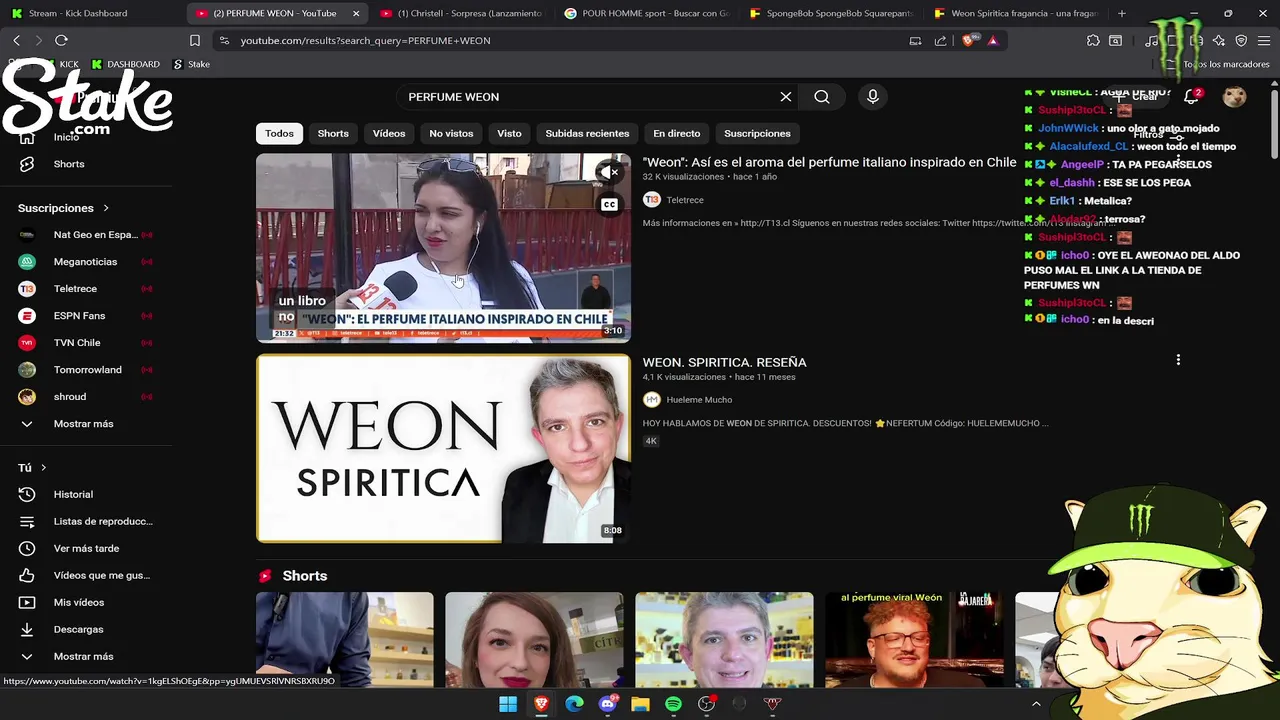Open the Brave Shields lion icon
Image resolution: width=1280 pixels, height=720 pixels.
[968, 41]
